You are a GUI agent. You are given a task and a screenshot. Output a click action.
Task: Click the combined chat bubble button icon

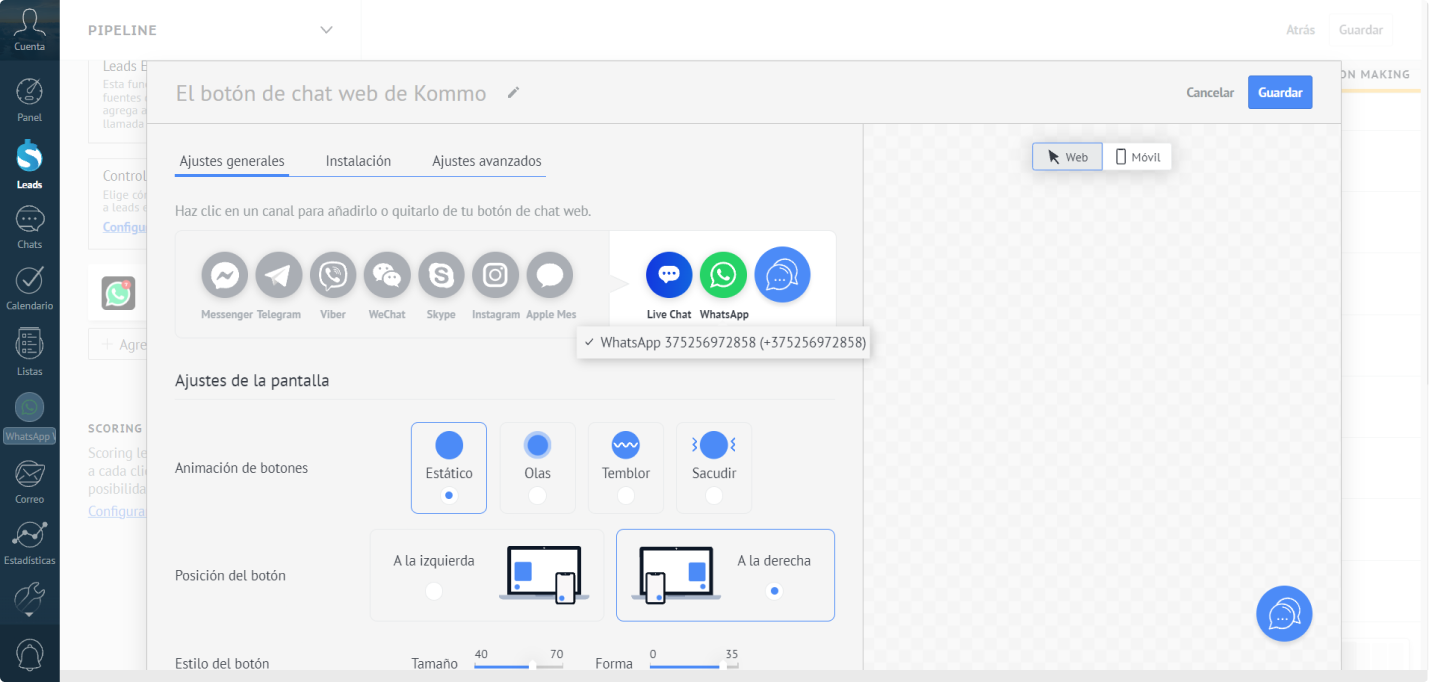tap(782, 275)
